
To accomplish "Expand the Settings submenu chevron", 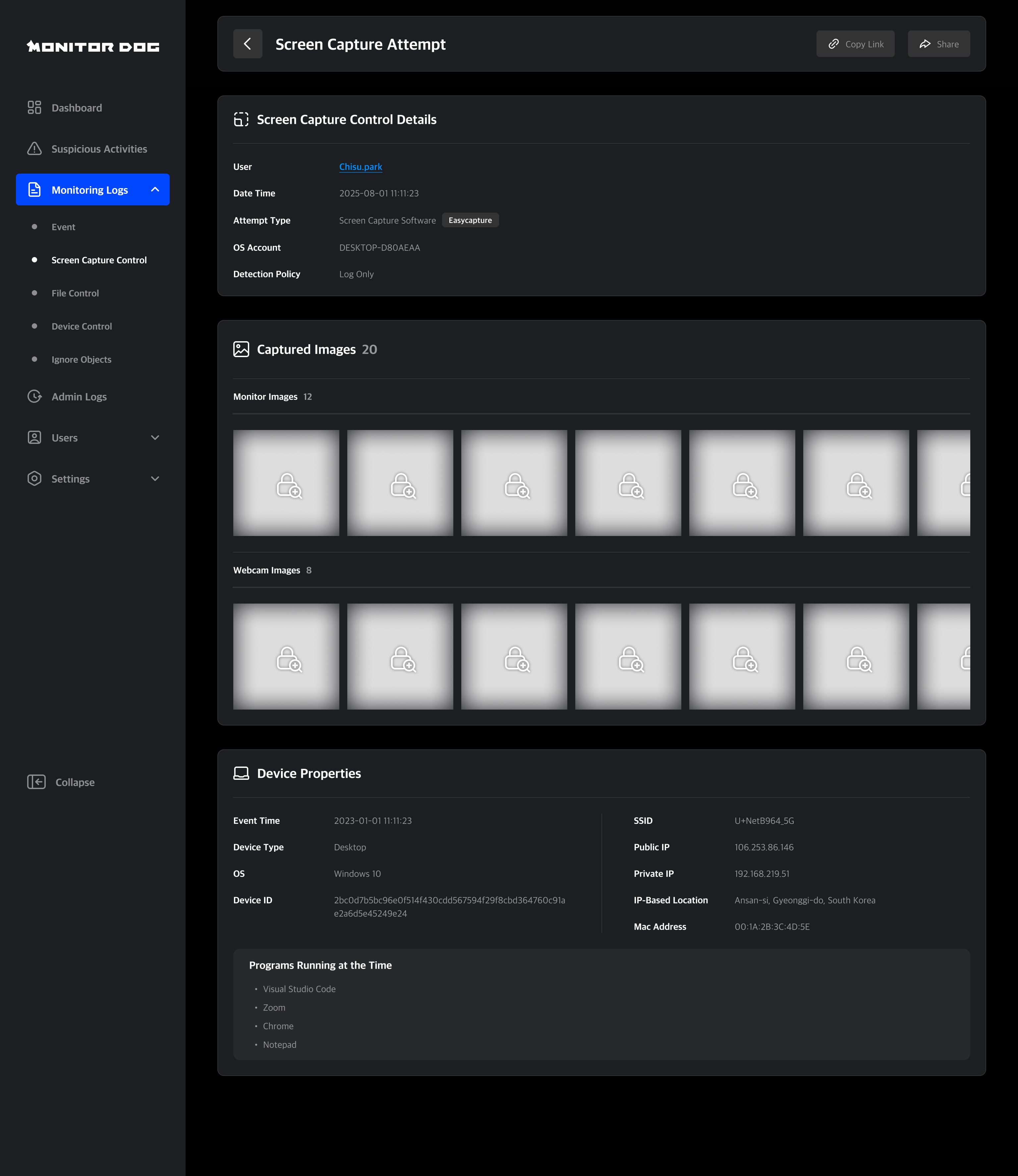I will point(155,478).
